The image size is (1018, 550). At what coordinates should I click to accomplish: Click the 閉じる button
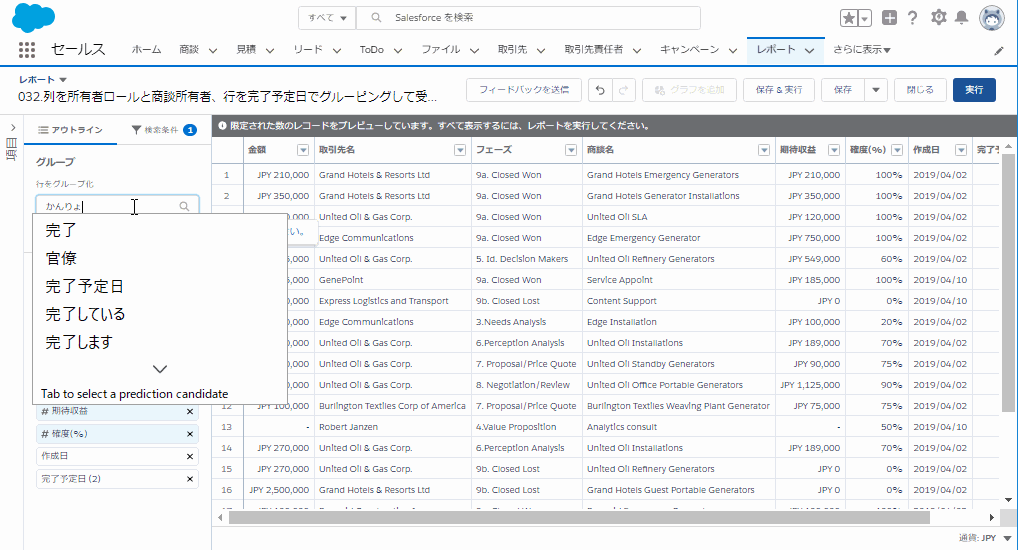click(x=920, y=90)
